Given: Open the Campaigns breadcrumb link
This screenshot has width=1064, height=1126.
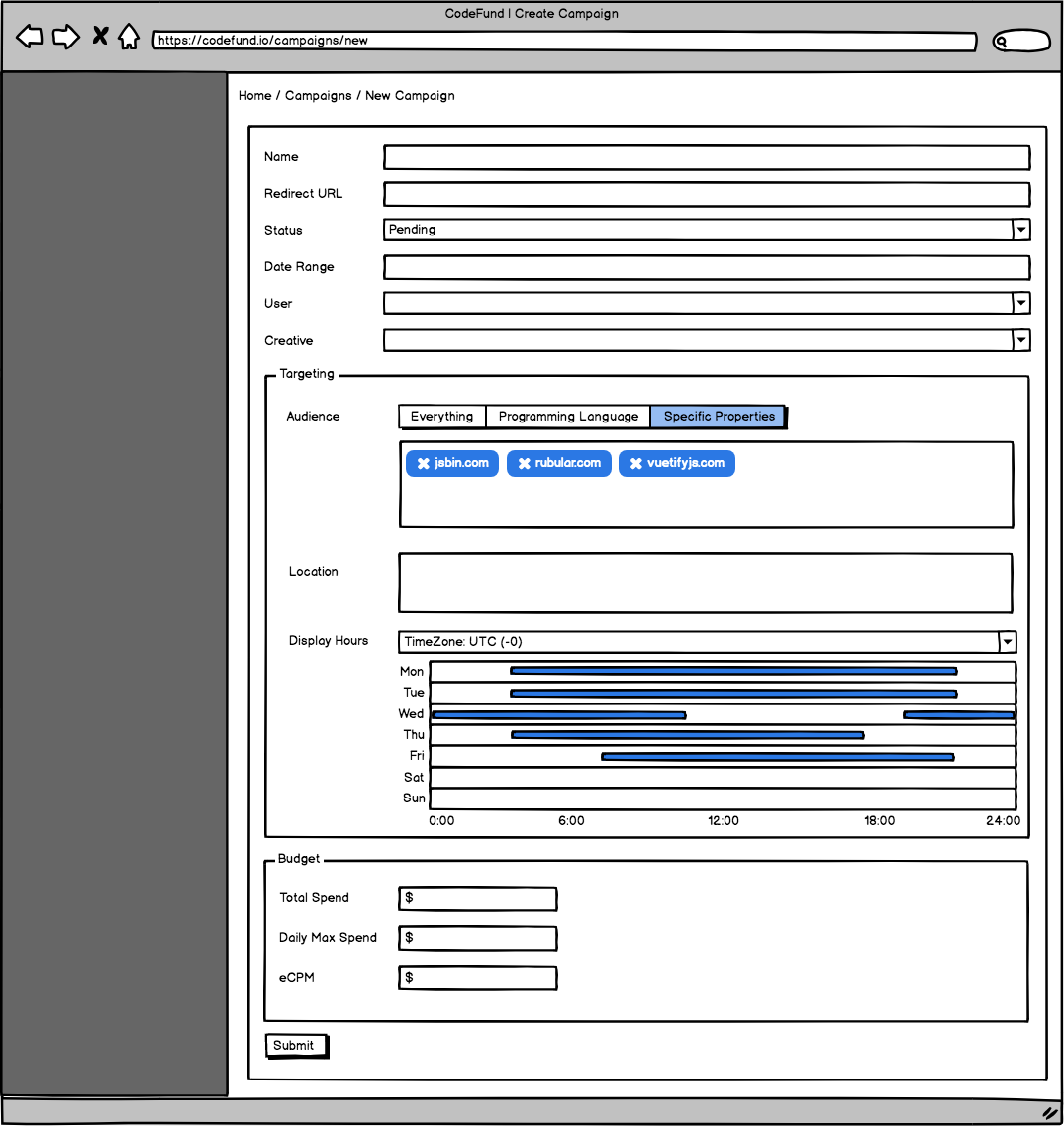Looking at the screenshot, I should point(318,95).
